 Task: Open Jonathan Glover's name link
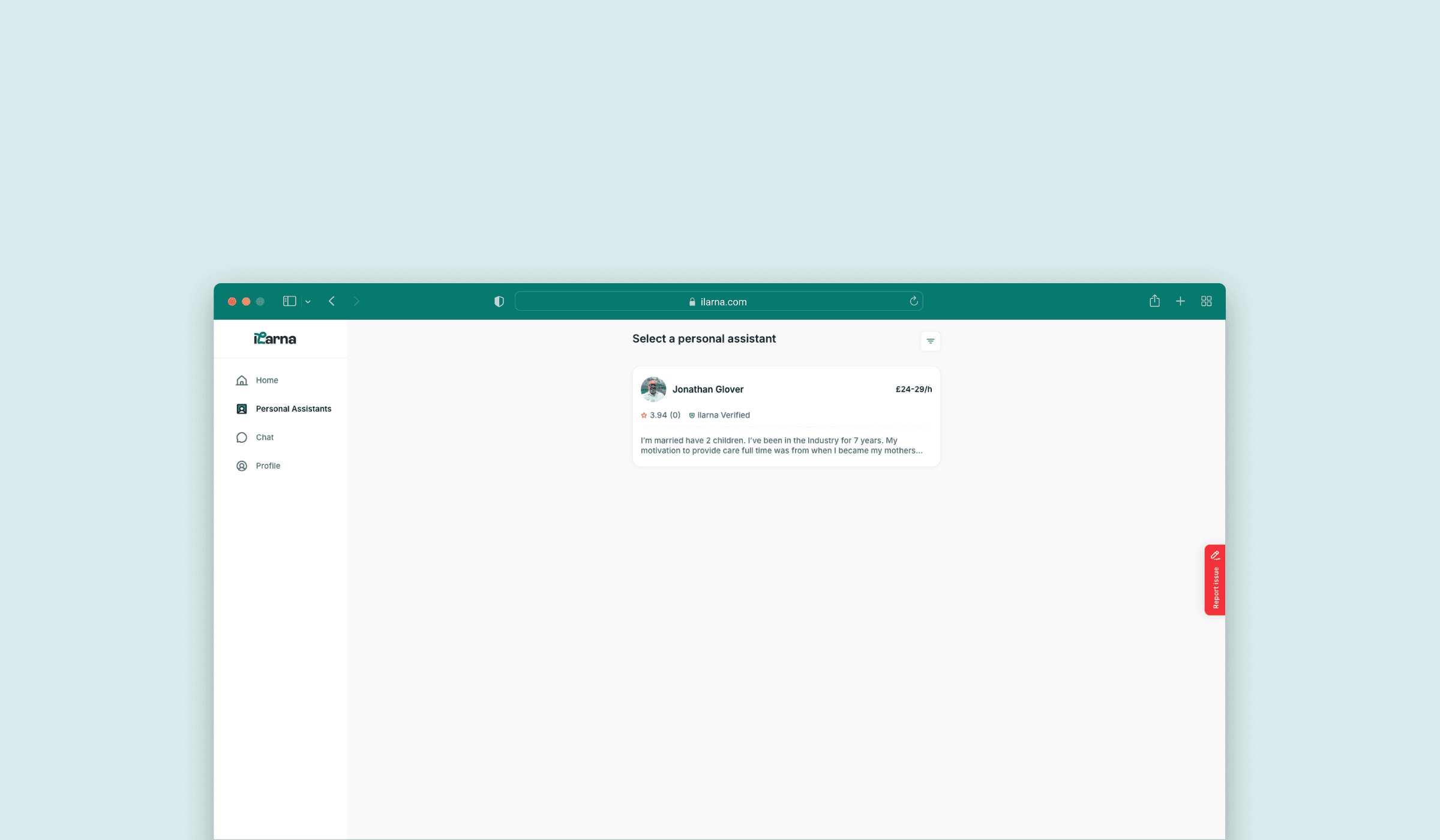pyautogui.click(x=707, y=389)
